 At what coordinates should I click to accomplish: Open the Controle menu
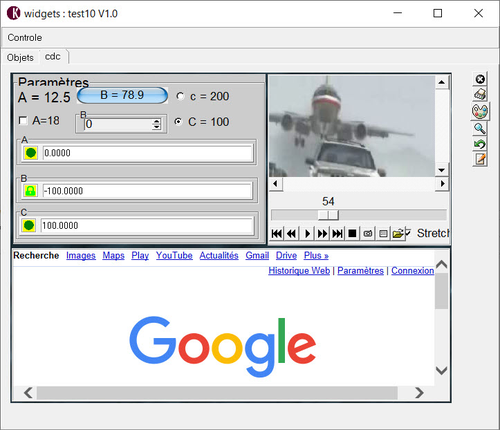coord(25,38)
